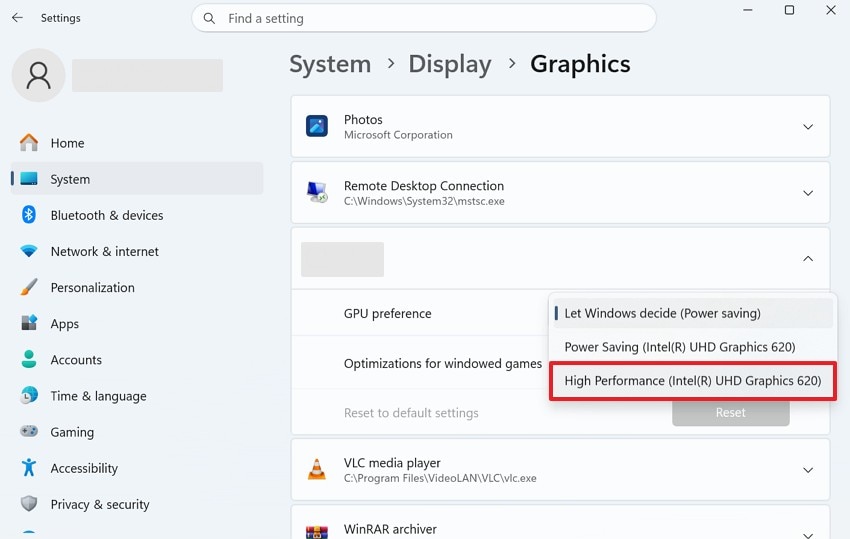
Task: Expand the Photos app entry
Action: click(x=808, y=127)
